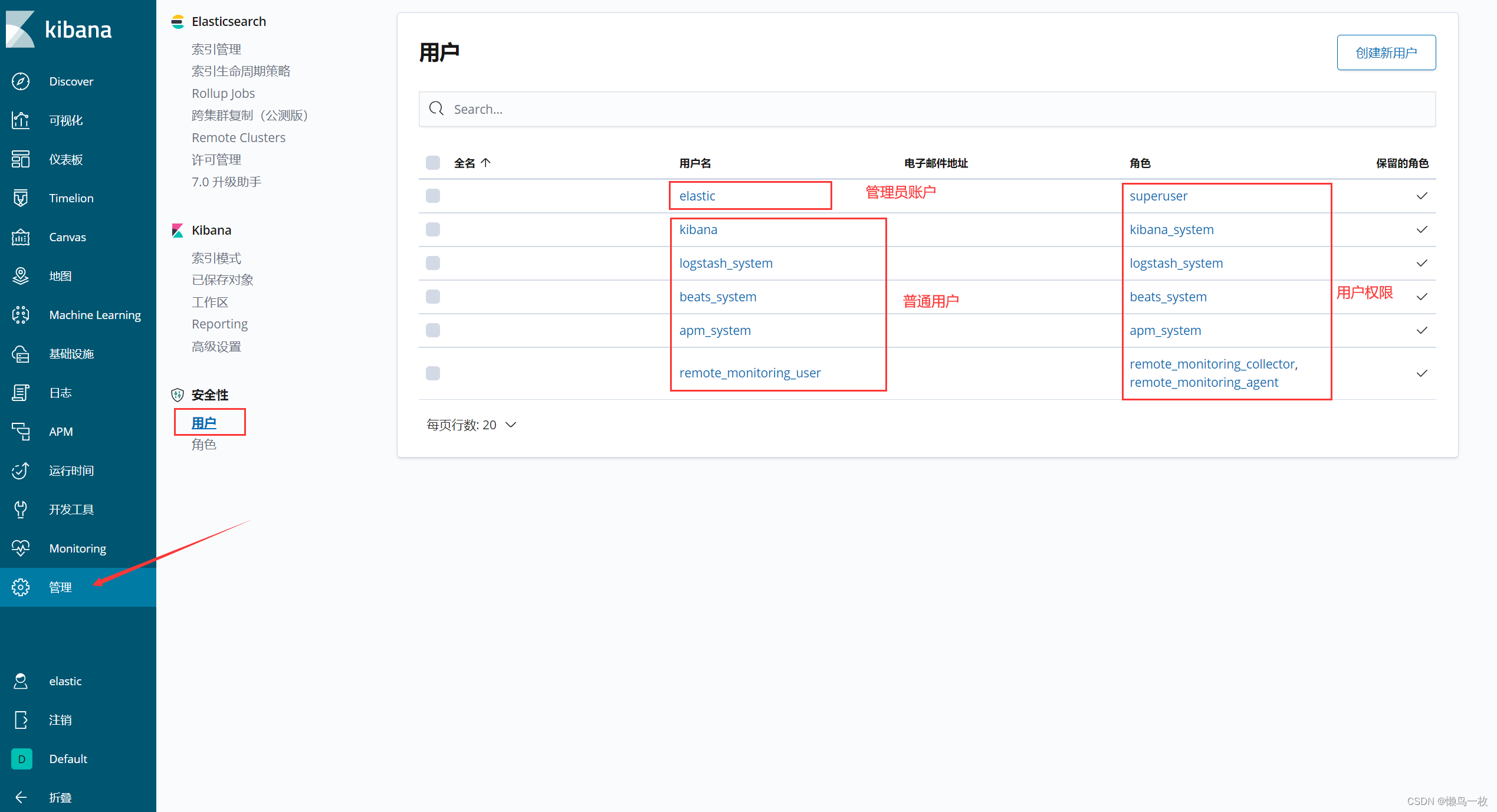Open Discover compass icon

[x=21, y=81]
